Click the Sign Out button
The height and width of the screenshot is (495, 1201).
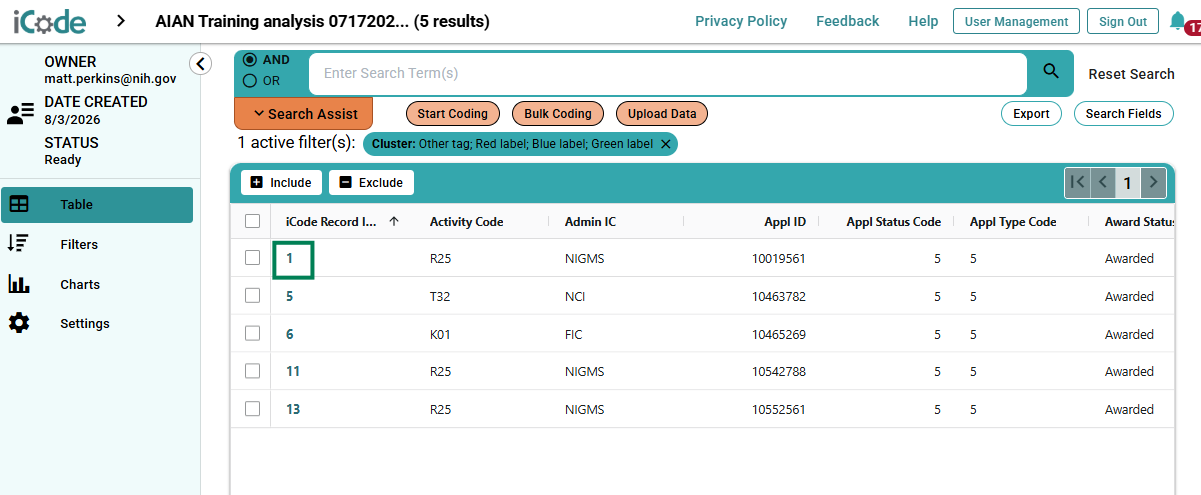(x=1123, y=21)
